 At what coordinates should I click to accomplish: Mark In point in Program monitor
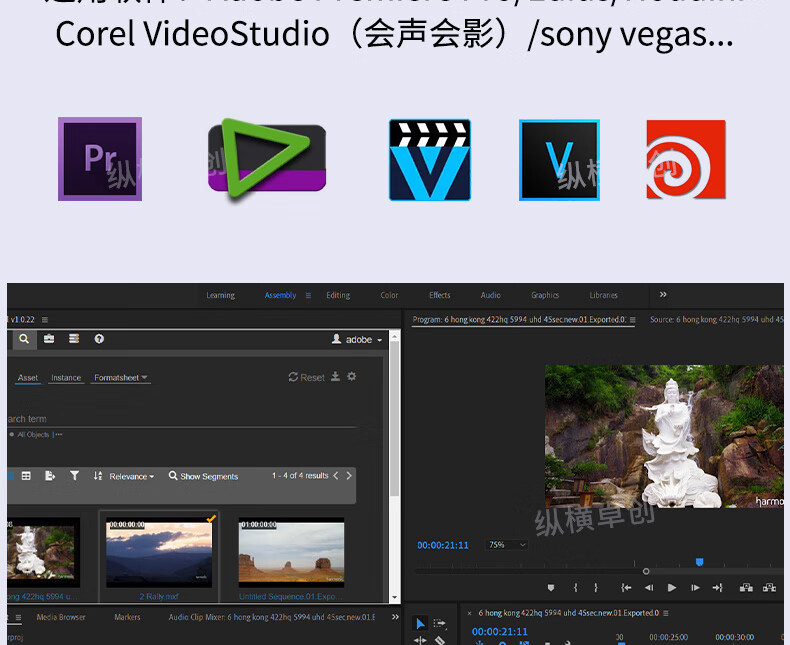(575, 588)
